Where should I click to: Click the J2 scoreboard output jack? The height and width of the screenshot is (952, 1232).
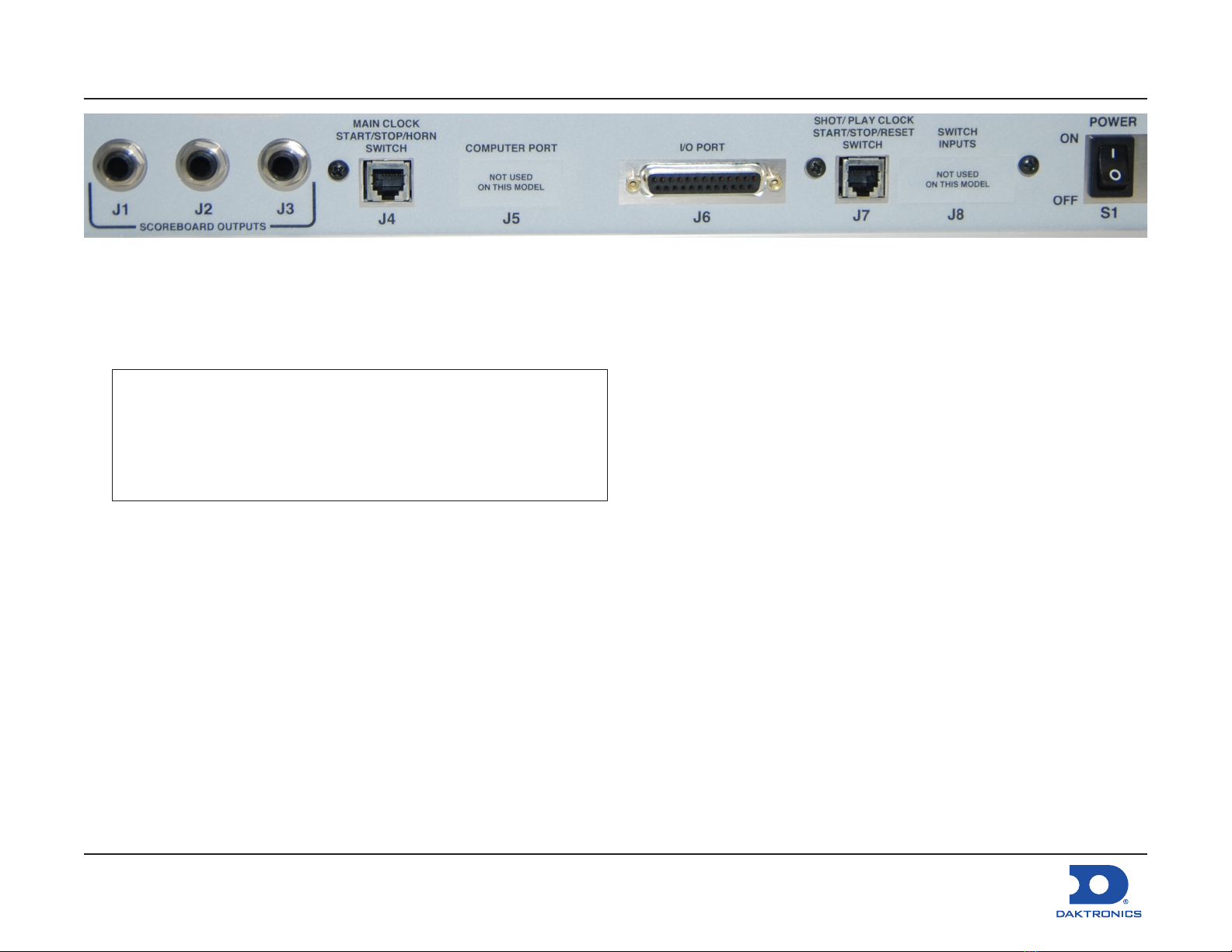click(x=202, y=166)
